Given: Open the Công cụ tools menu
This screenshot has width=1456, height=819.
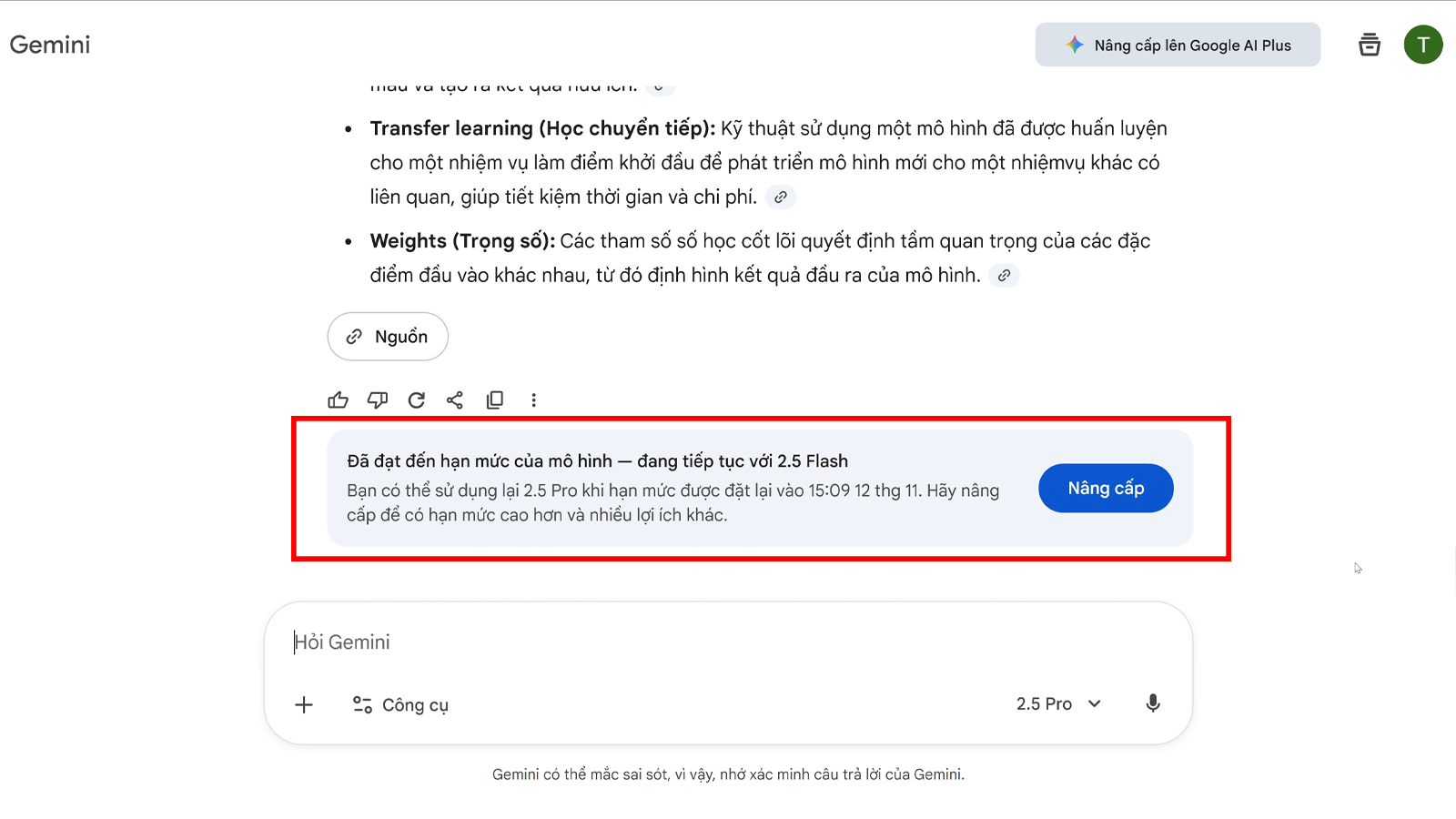Looking at the screenshot, I should click(x=400, y=704).
